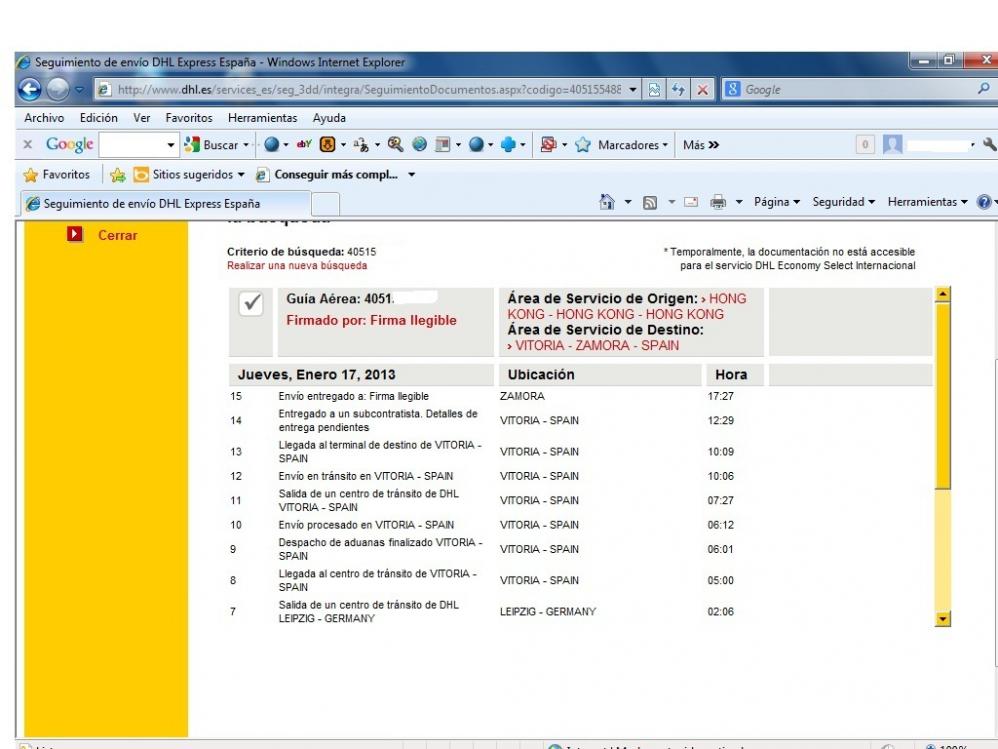The image size is (998, 749).
Task: Open the Seguridad dropdown menu
Action: (843, 202)
